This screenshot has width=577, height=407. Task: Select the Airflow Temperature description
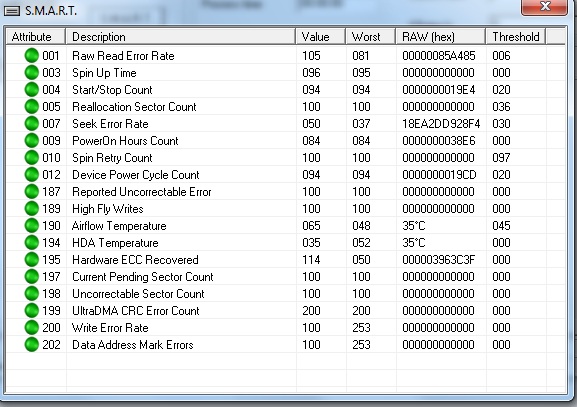[x=119, y=226]
